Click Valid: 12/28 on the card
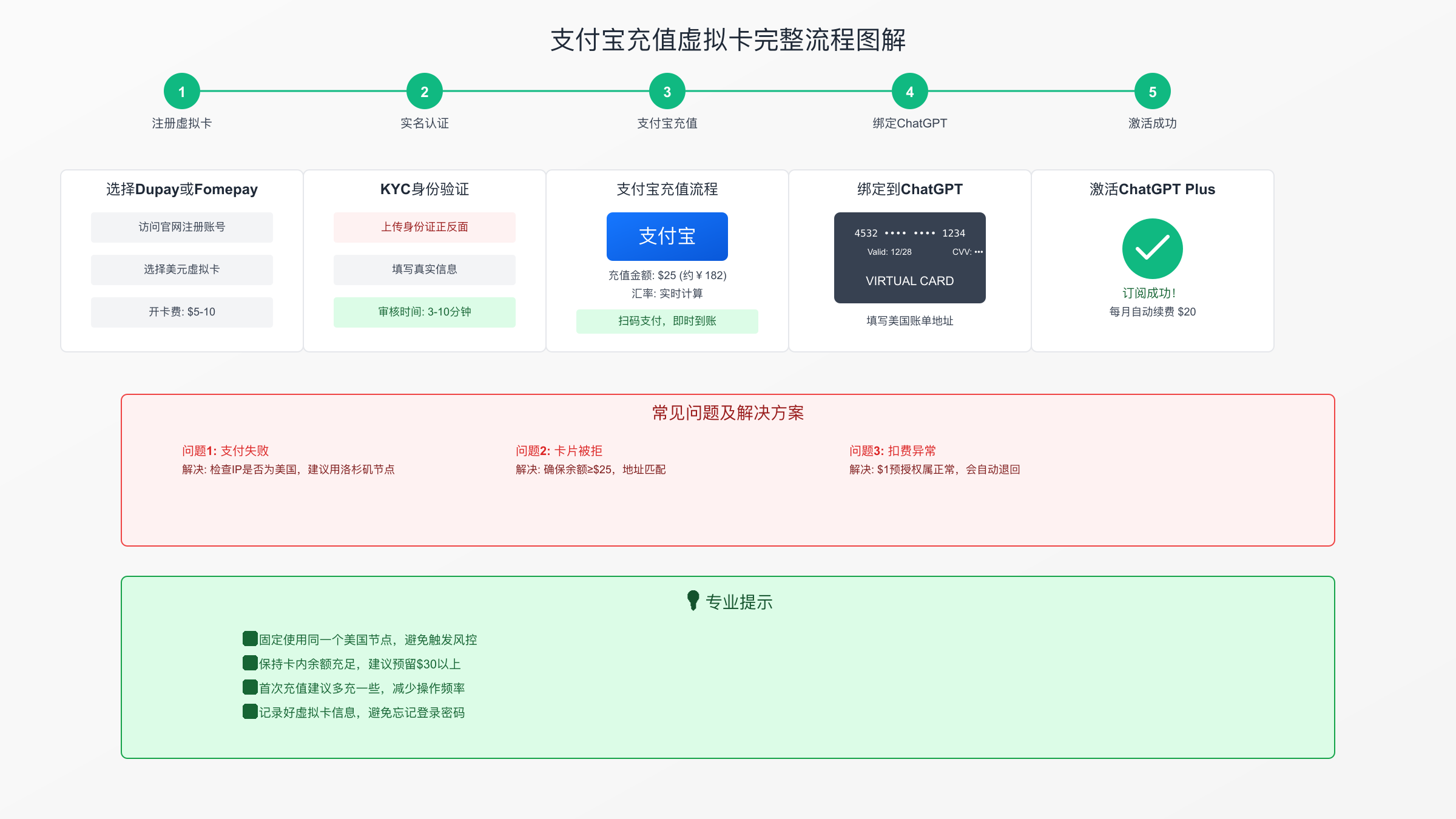This screenshot has height=819, width=1456. coord(889,252)
